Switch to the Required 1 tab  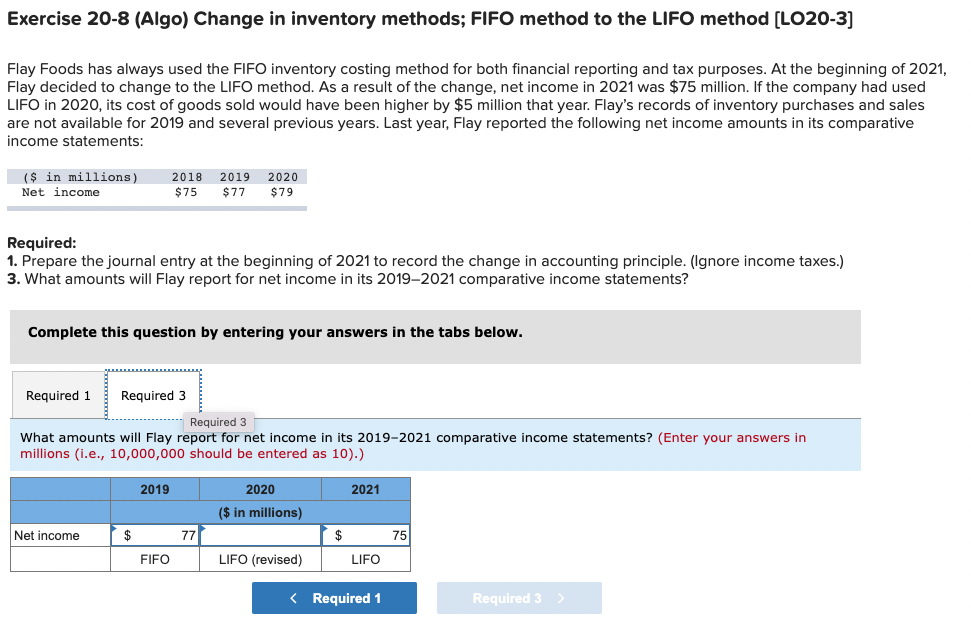pyautogui.click(x=58, y=395)
